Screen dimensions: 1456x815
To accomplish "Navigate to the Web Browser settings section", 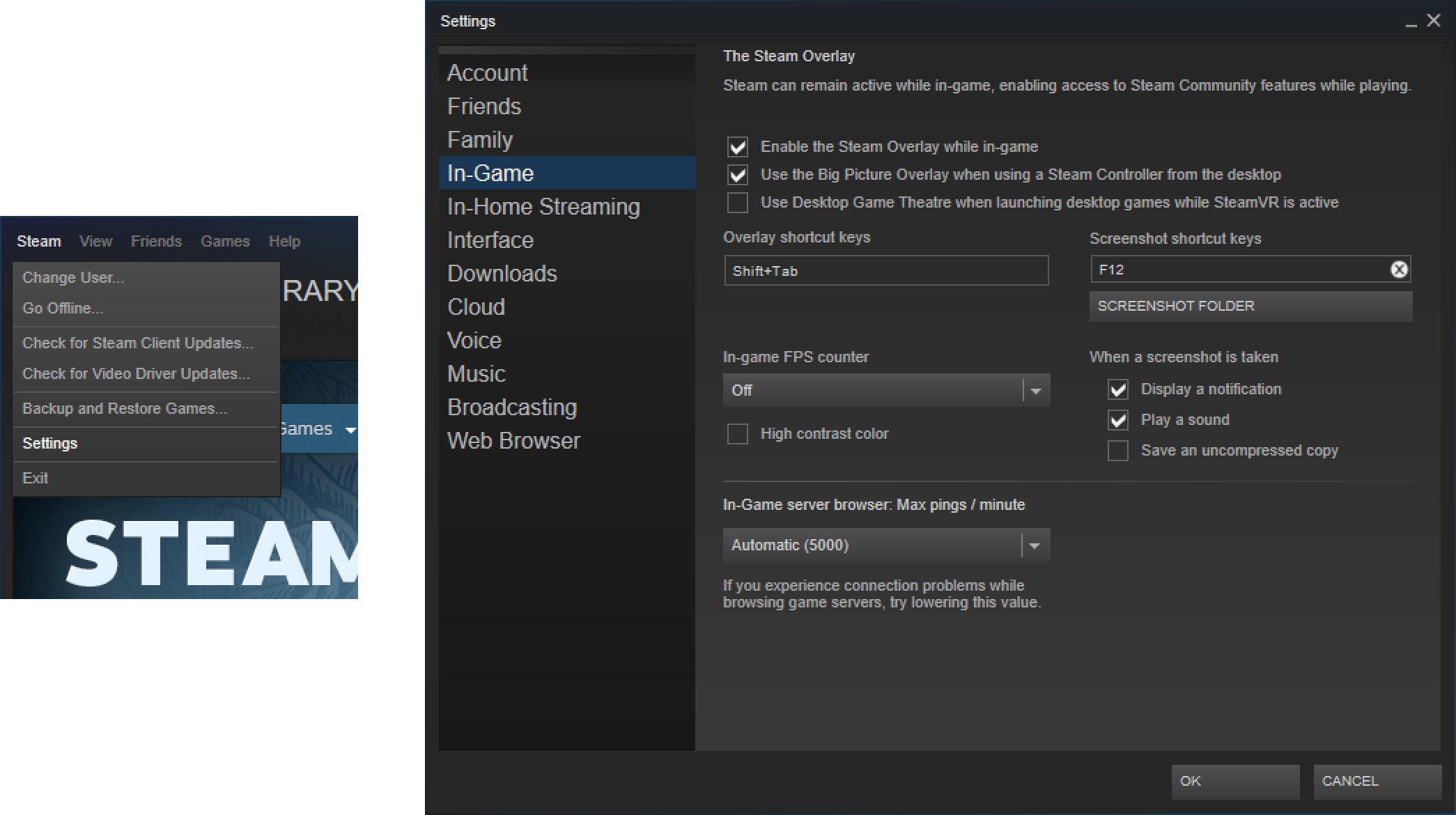I will (x=513, y=440).
